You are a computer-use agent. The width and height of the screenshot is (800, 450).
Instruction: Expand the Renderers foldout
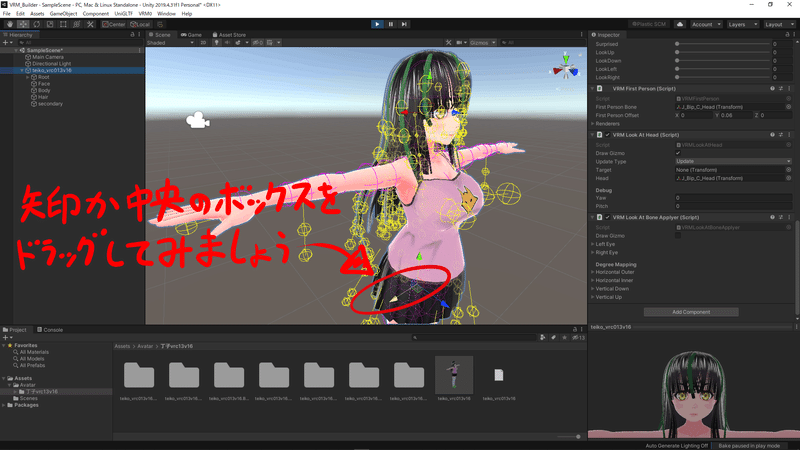pyautogui.click(x=593, y=123)
